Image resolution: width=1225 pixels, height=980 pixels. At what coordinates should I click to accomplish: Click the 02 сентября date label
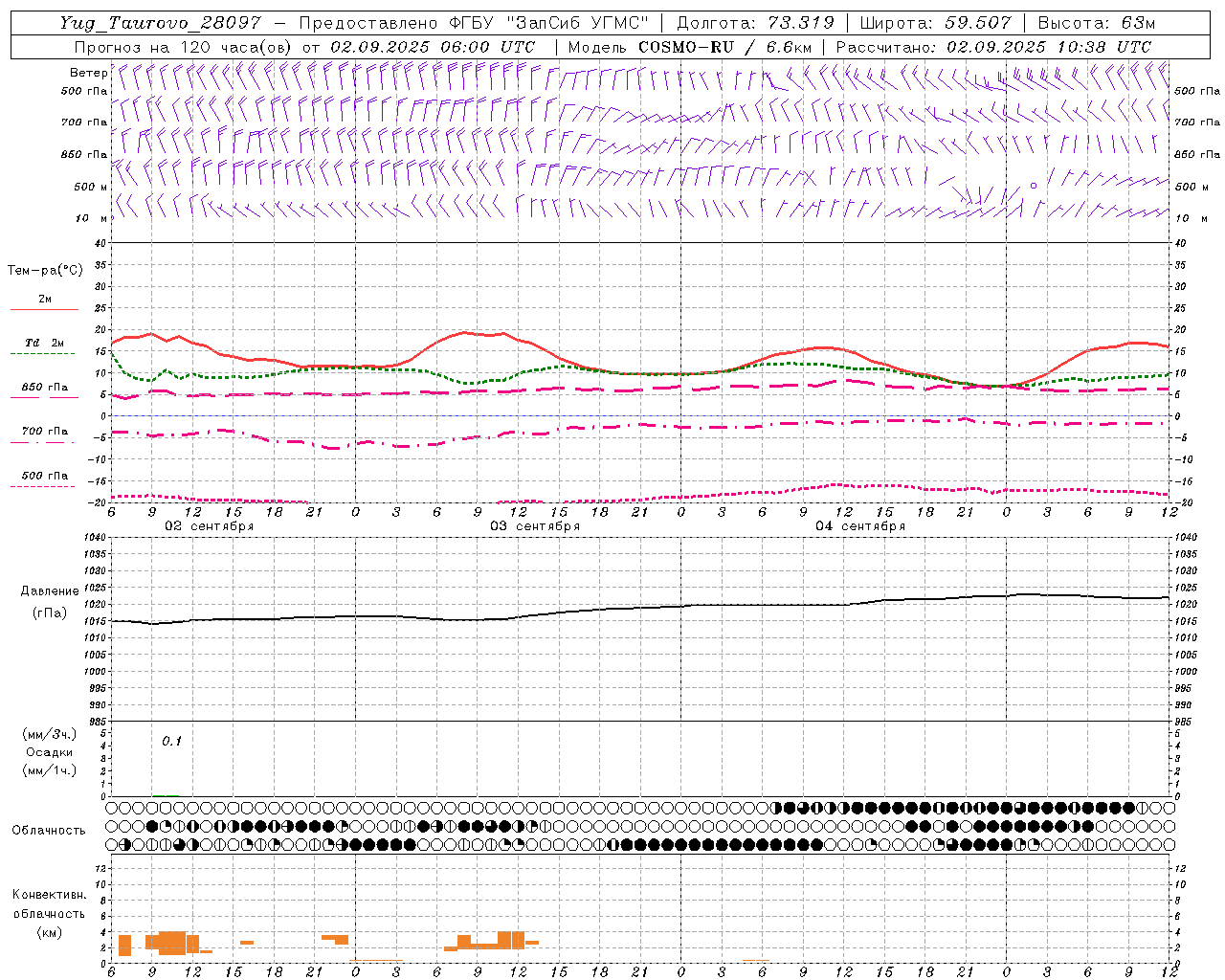pyautogui.click(x=209, y=526)
